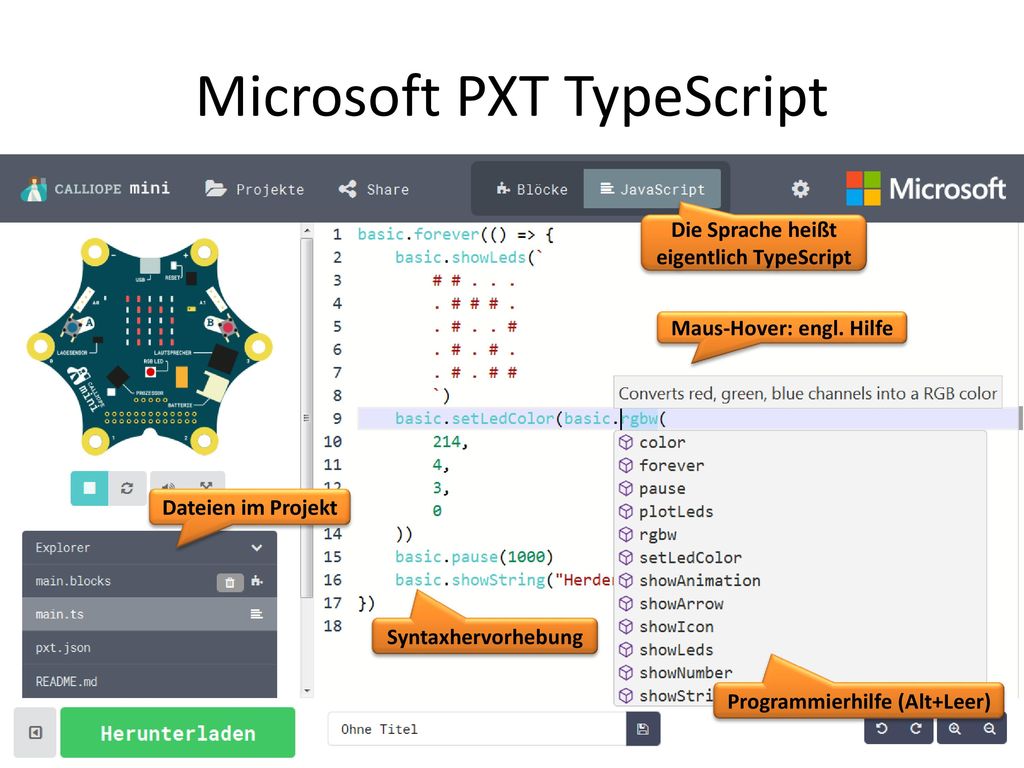Select setLedColor in the suggestion list
This screenshot has height=768, width=1024.
coord(801,558)
